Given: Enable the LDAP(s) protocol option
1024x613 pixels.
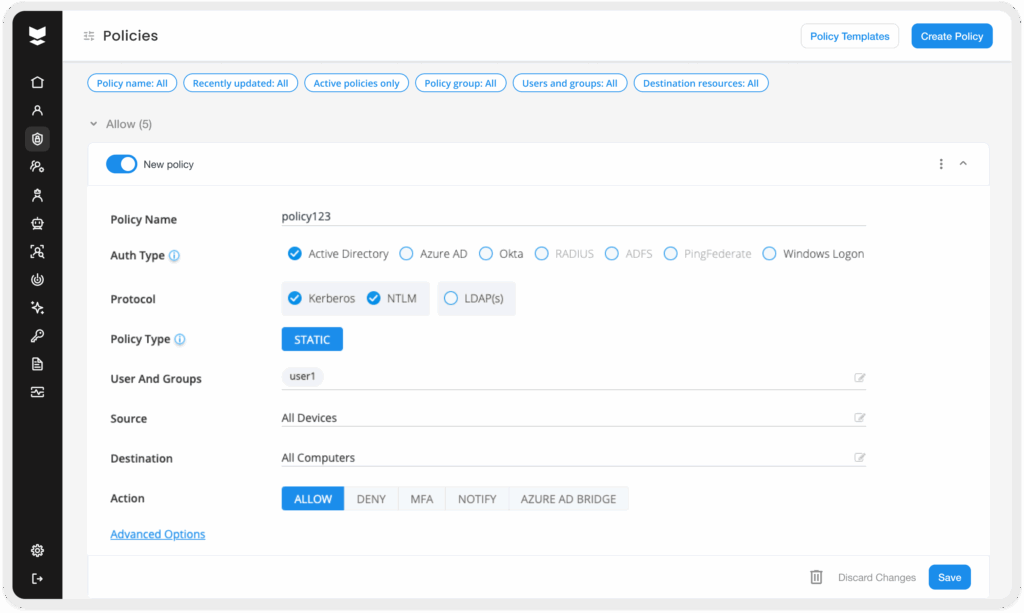Looking at the screenshot, I should (x=451, y=298).
